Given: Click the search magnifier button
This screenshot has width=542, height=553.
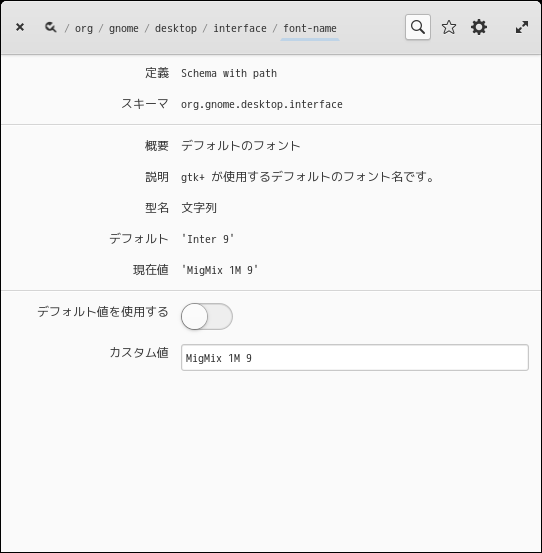Looking at the screenshot, I should (x=418, y=27).
